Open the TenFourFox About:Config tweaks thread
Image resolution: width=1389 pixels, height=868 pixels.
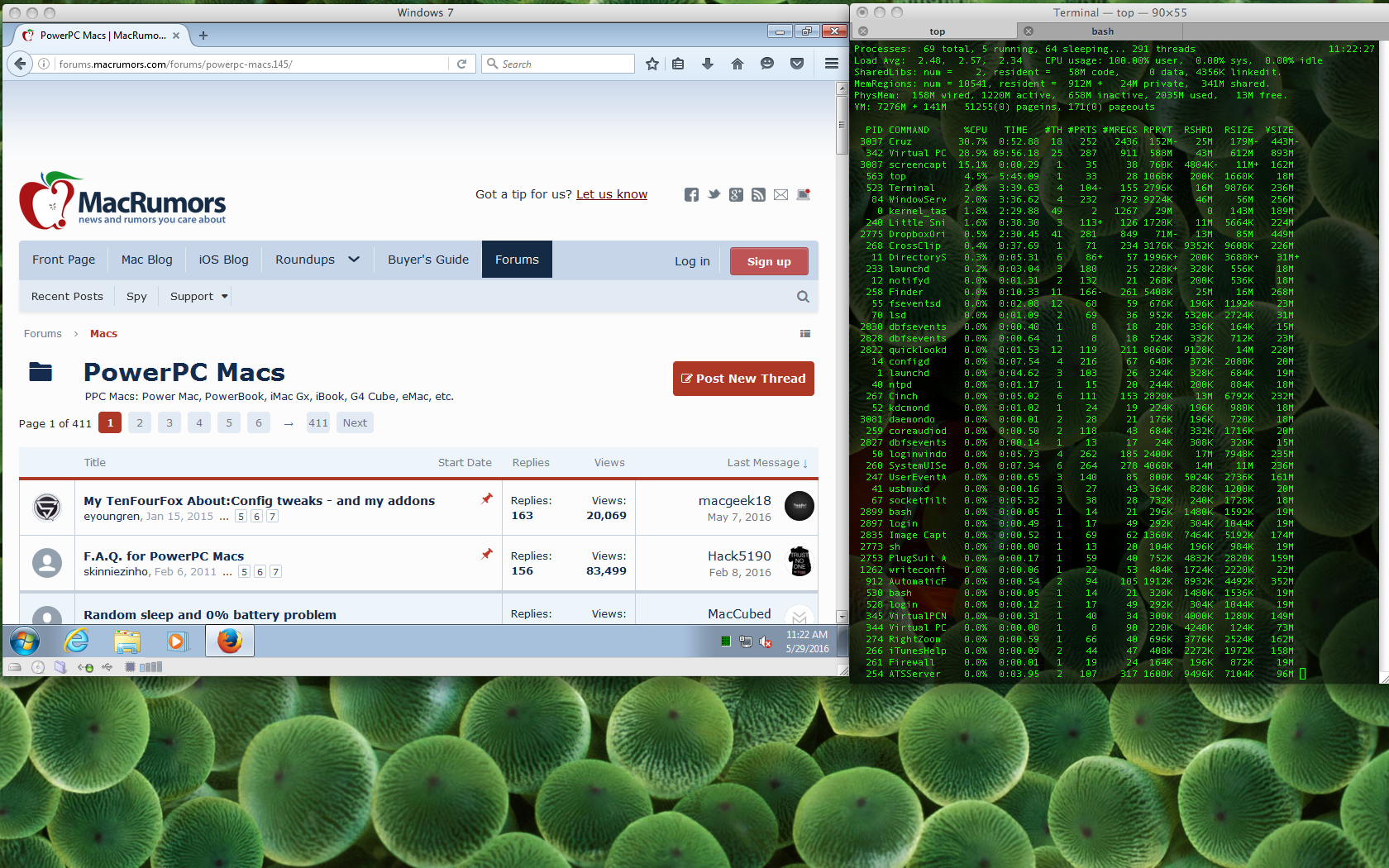(x=259, y=501)
